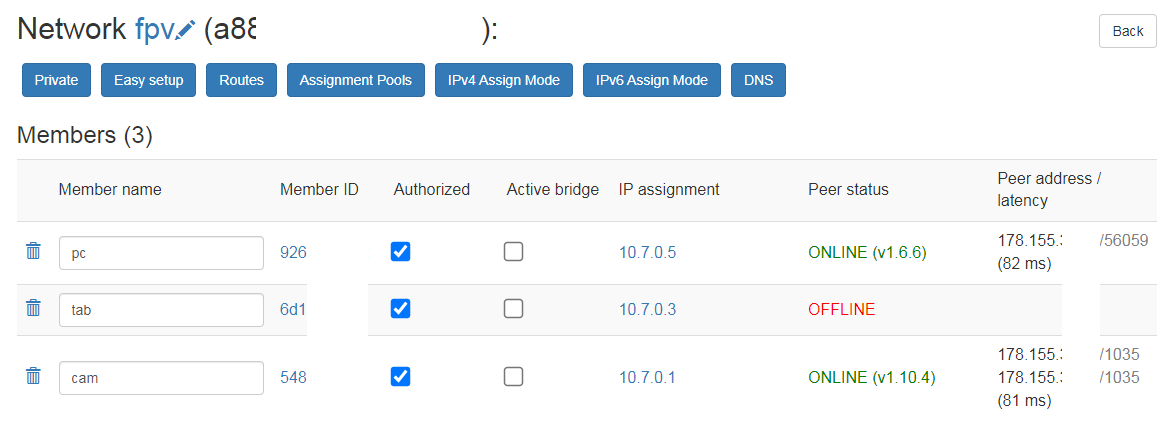The image size is (1162, 424).
Task: Open the IPv6 Assign Mode options
Action: pos(651,80)
